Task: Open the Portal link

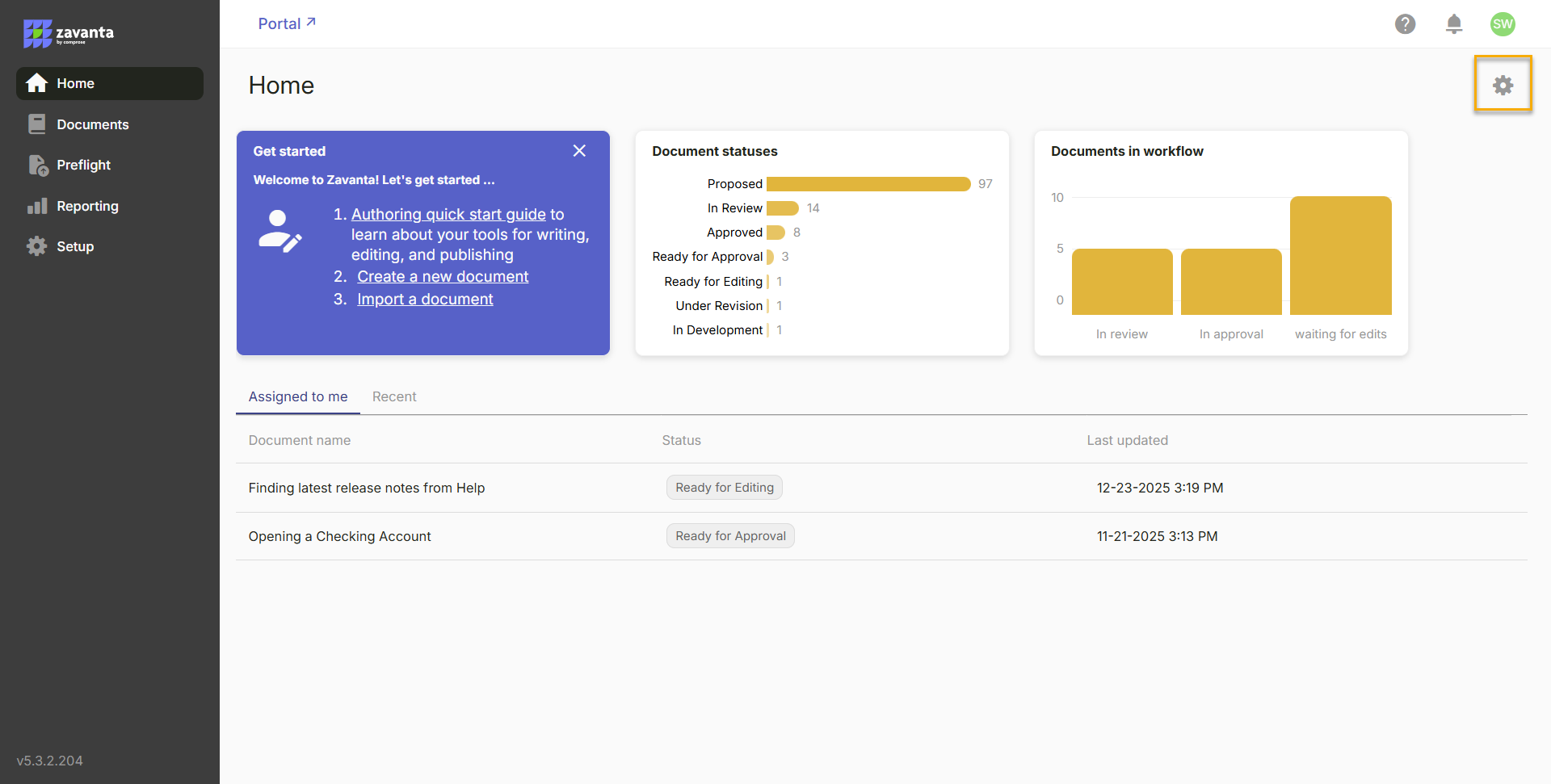Action: pyautogui.click(x=286, y=23)
